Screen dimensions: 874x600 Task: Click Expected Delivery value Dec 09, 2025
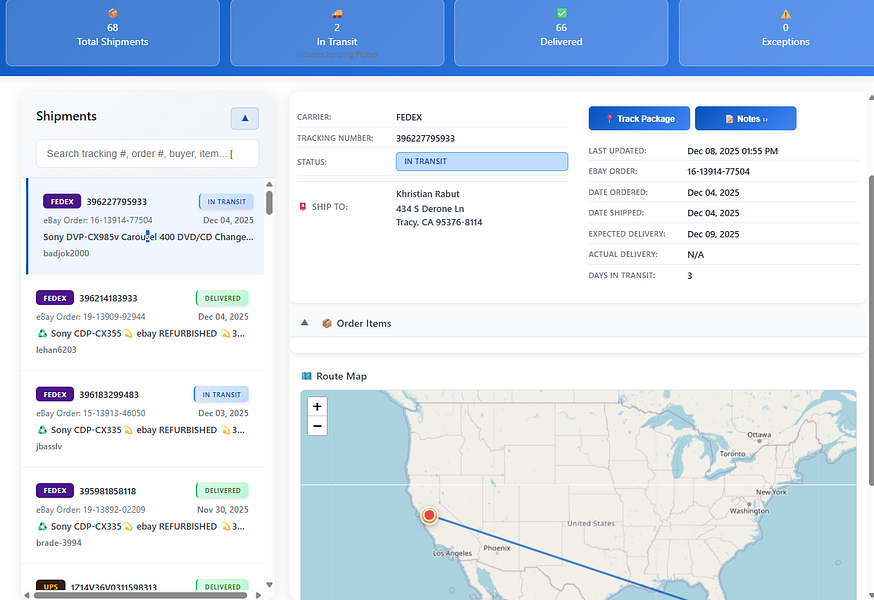[x=713, y=234]
